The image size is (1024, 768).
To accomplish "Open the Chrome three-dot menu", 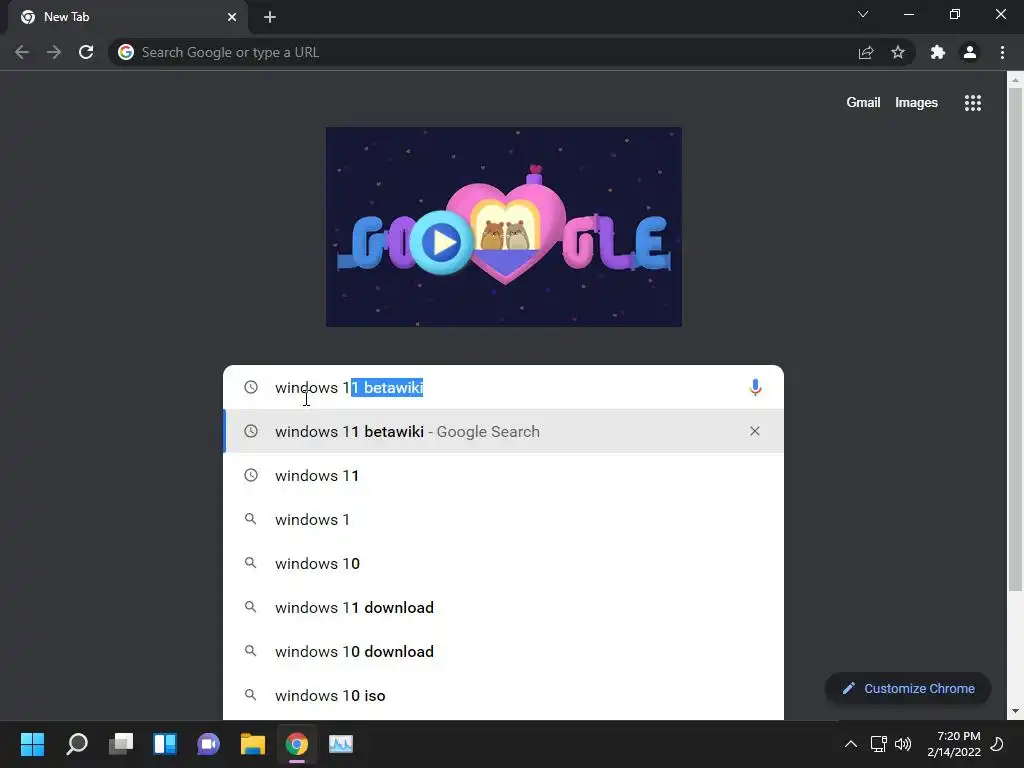I will click(1002, 52).
